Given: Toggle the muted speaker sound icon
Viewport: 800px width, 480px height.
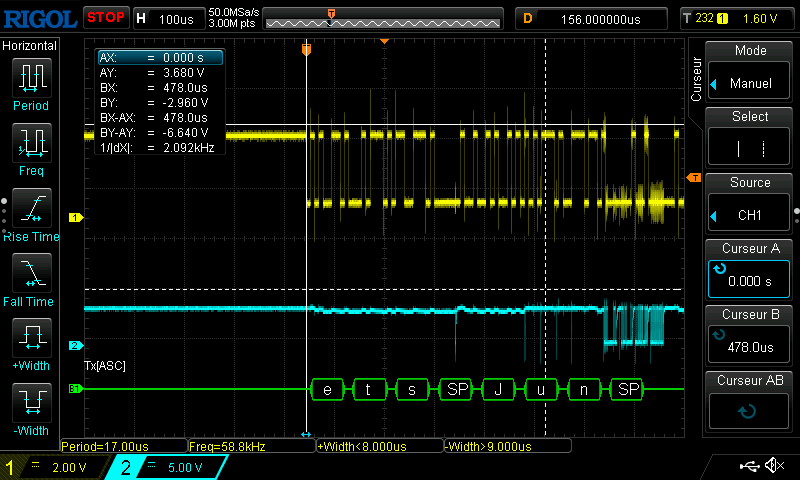Looking at the screenshot, I should pos(776,465).
